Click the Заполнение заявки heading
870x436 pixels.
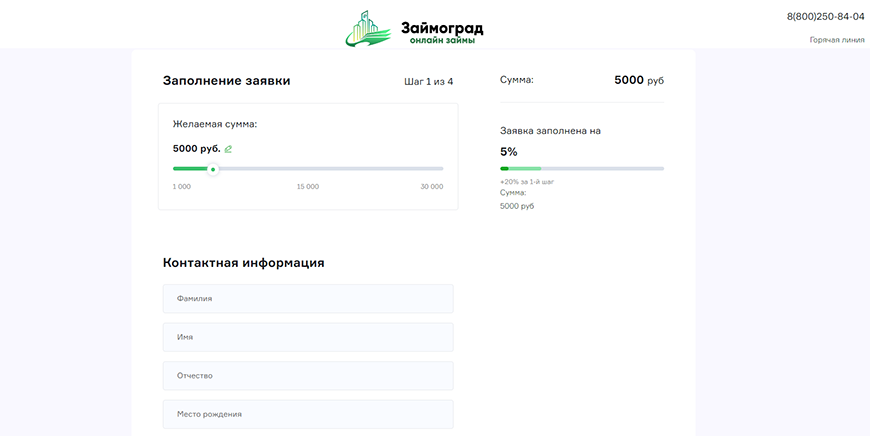(x=226, y=81)
